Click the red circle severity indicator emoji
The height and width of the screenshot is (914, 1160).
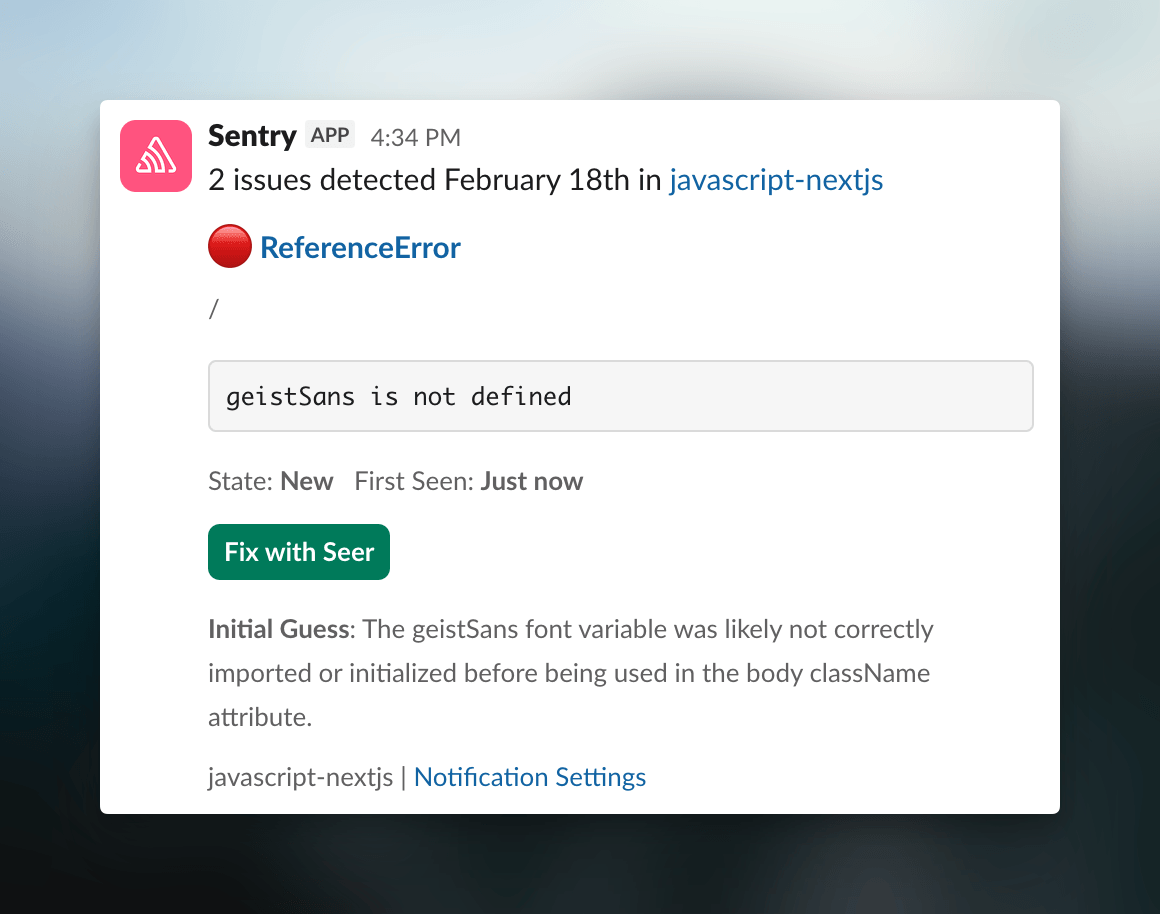tap(229, 245)
